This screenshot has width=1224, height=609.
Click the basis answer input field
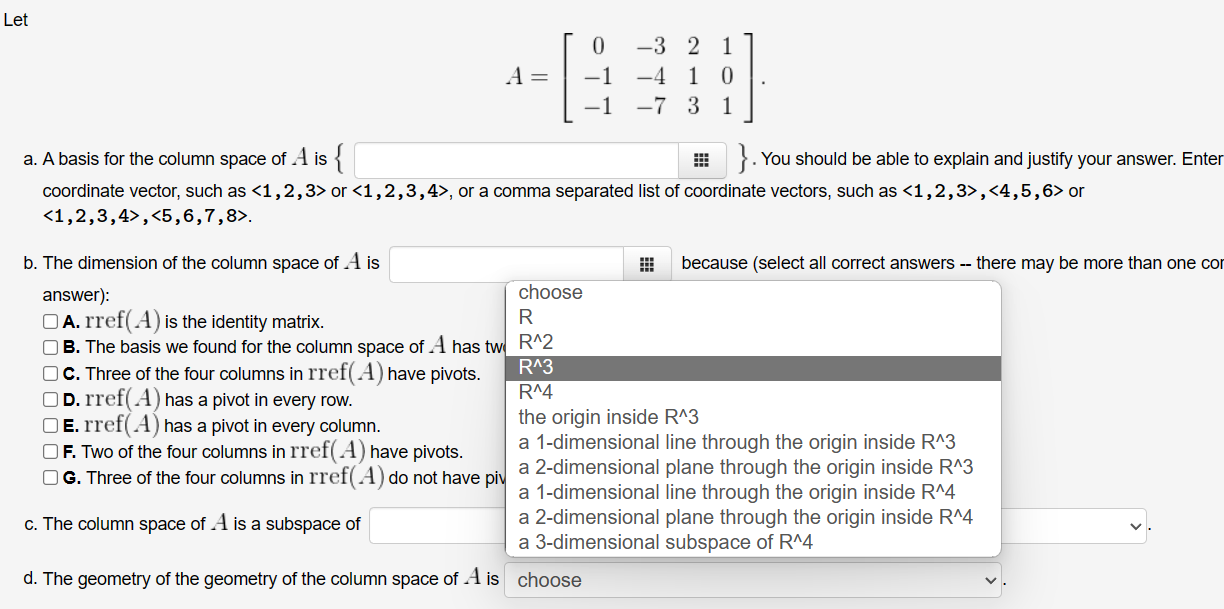click(x=516, y=160)
